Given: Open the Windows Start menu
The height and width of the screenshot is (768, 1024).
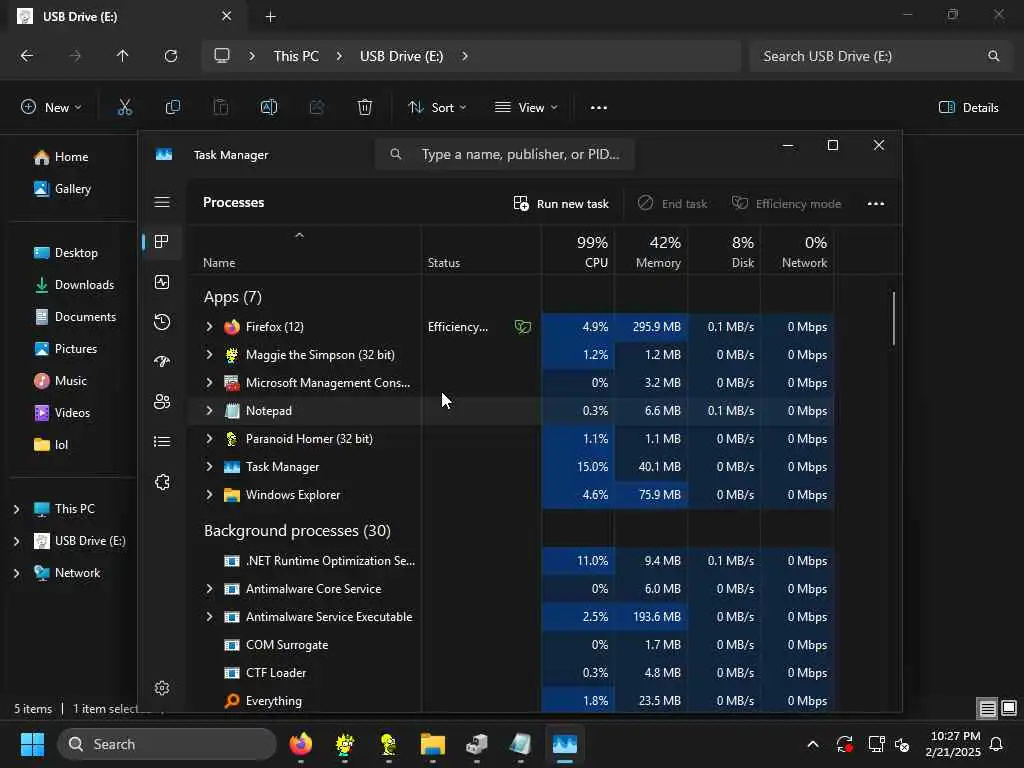Looking at the screenshot, I should click(x=32, y=744).
